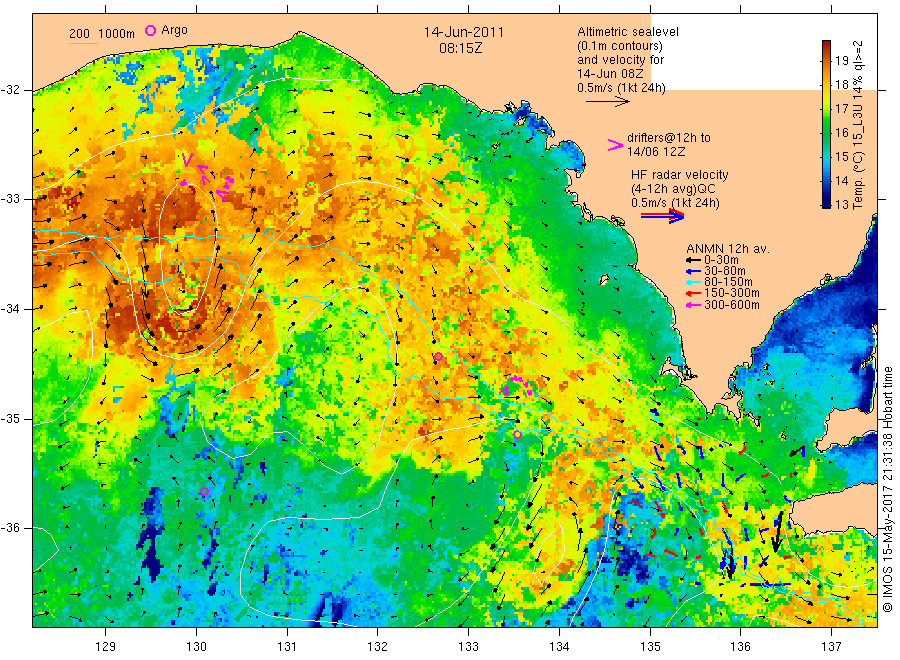
Task: Click the color bar value 19
Action: 841,61
